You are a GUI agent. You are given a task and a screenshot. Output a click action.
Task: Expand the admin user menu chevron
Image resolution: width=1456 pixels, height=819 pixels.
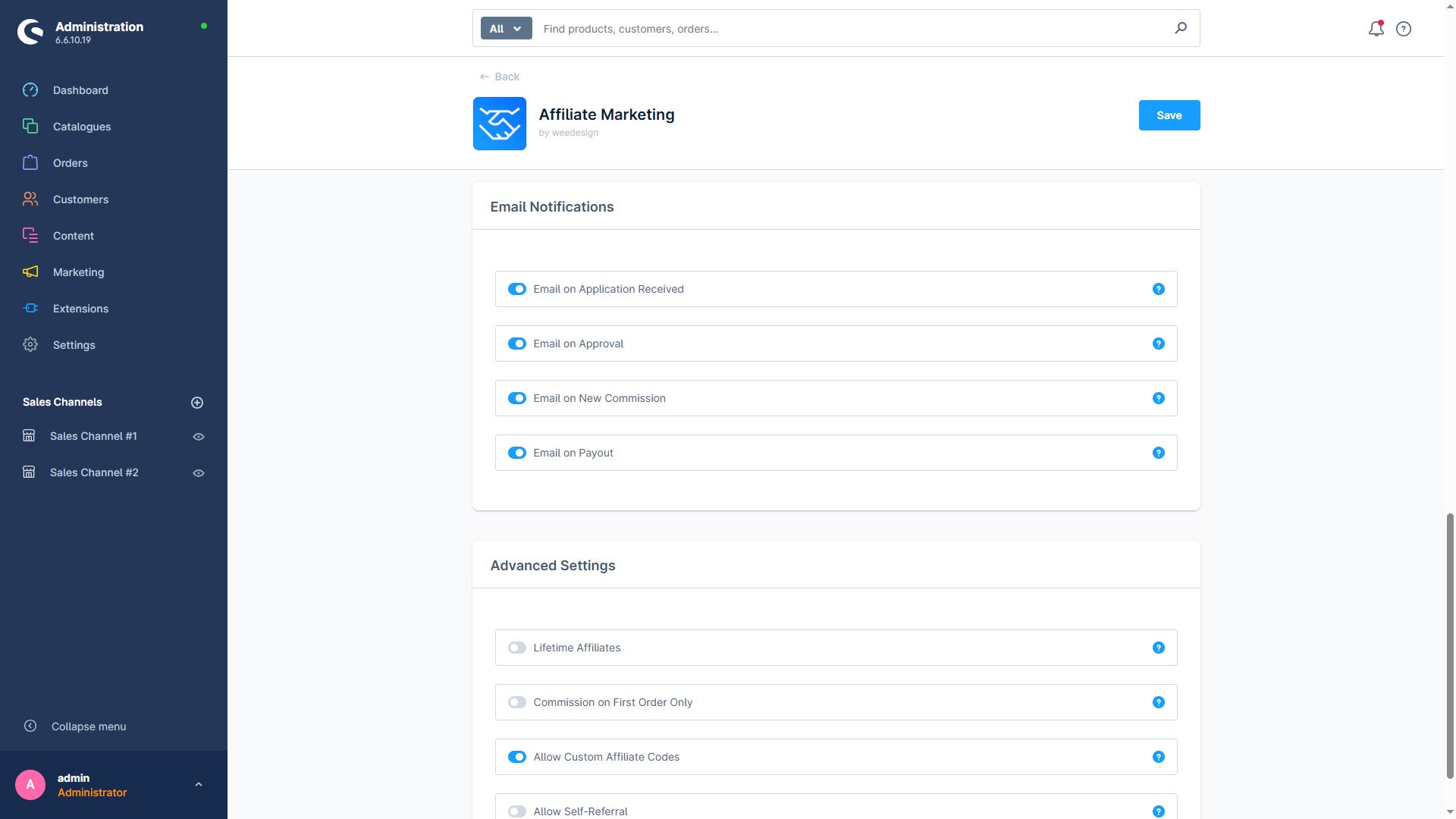199,785
